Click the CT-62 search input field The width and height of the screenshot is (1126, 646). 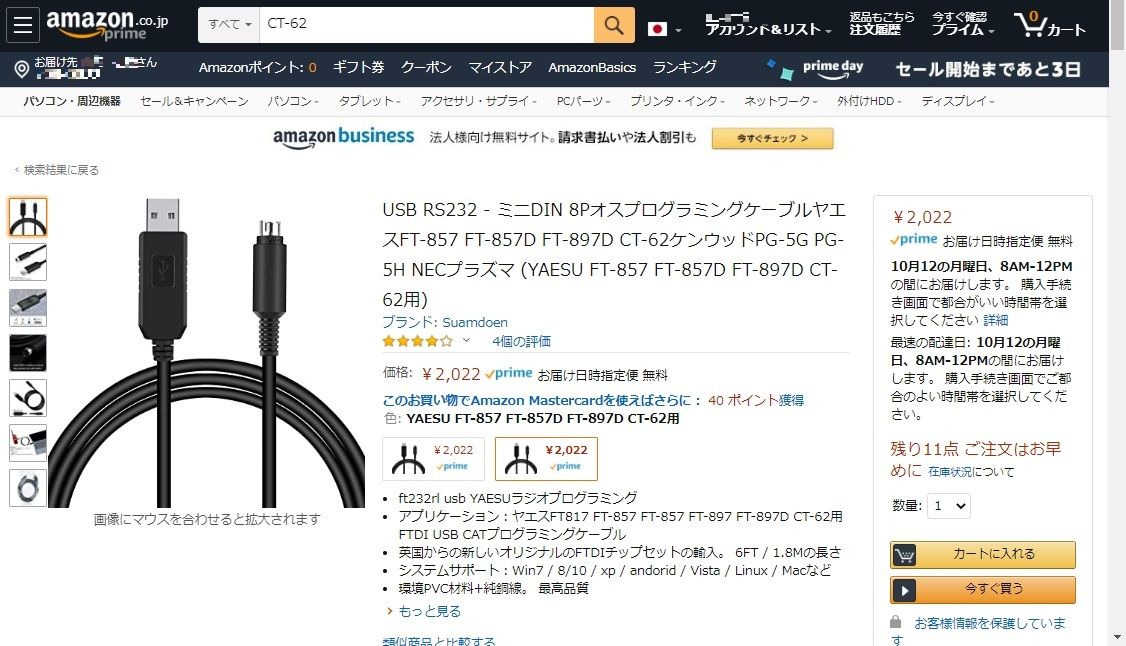(x=427, y=25)
